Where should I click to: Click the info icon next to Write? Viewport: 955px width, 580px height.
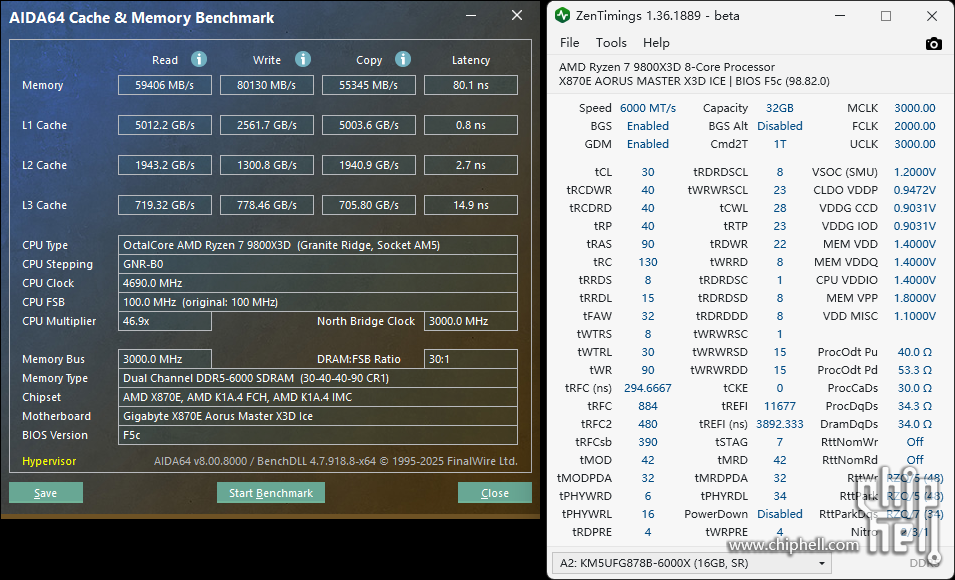[x=303, y=60]
